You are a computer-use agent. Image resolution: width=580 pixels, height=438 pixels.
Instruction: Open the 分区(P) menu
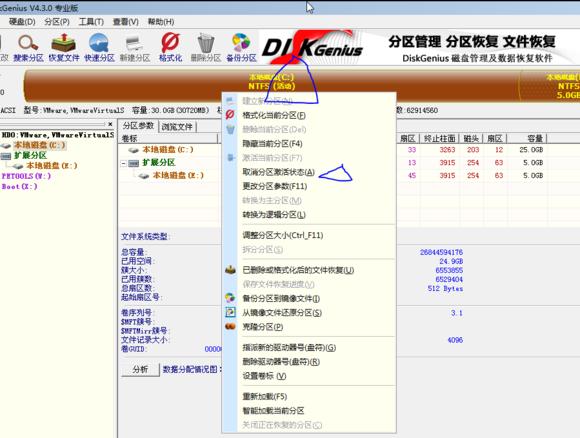[57, 22]
